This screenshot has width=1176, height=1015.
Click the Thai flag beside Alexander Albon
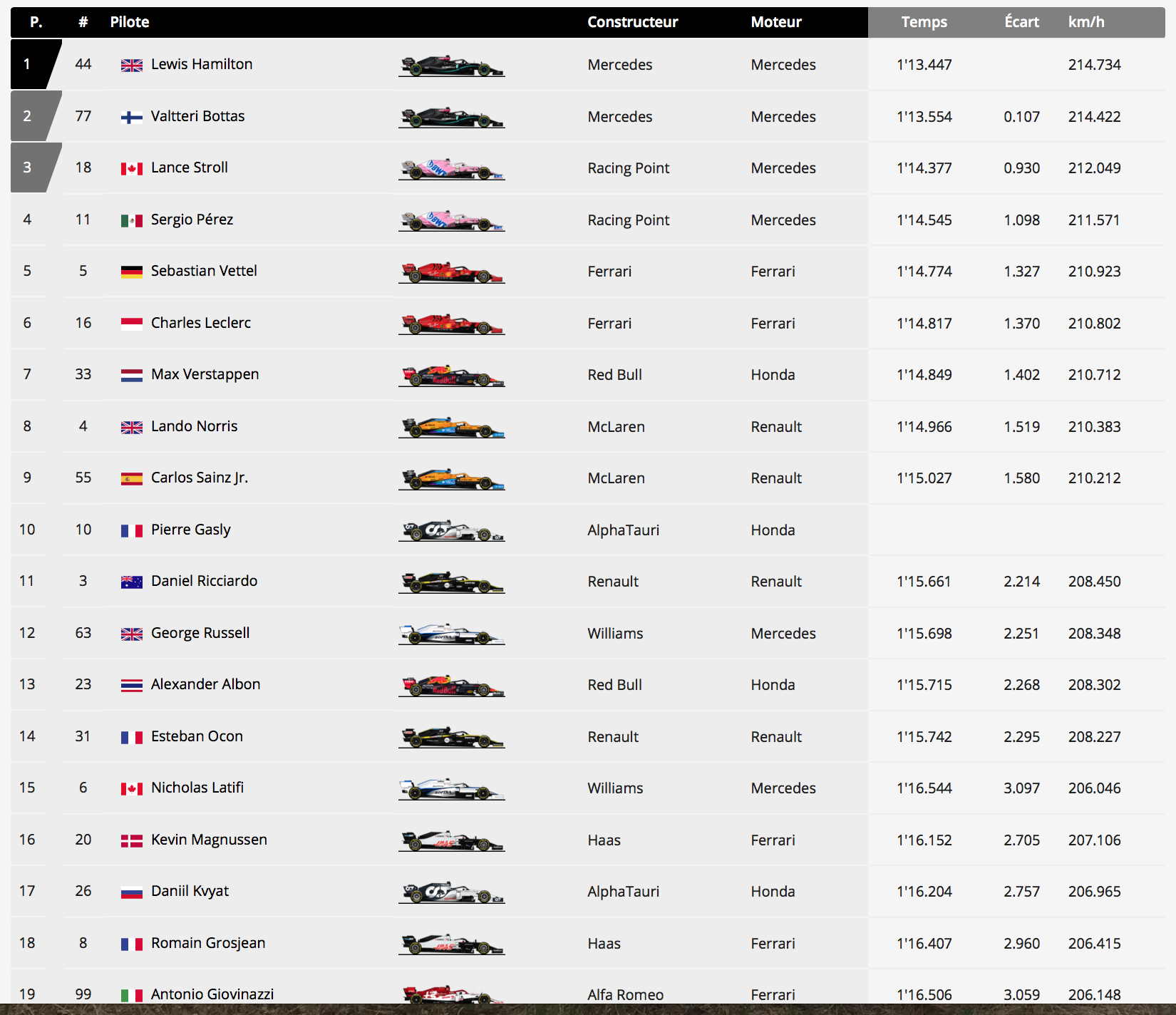click(132, 686)
